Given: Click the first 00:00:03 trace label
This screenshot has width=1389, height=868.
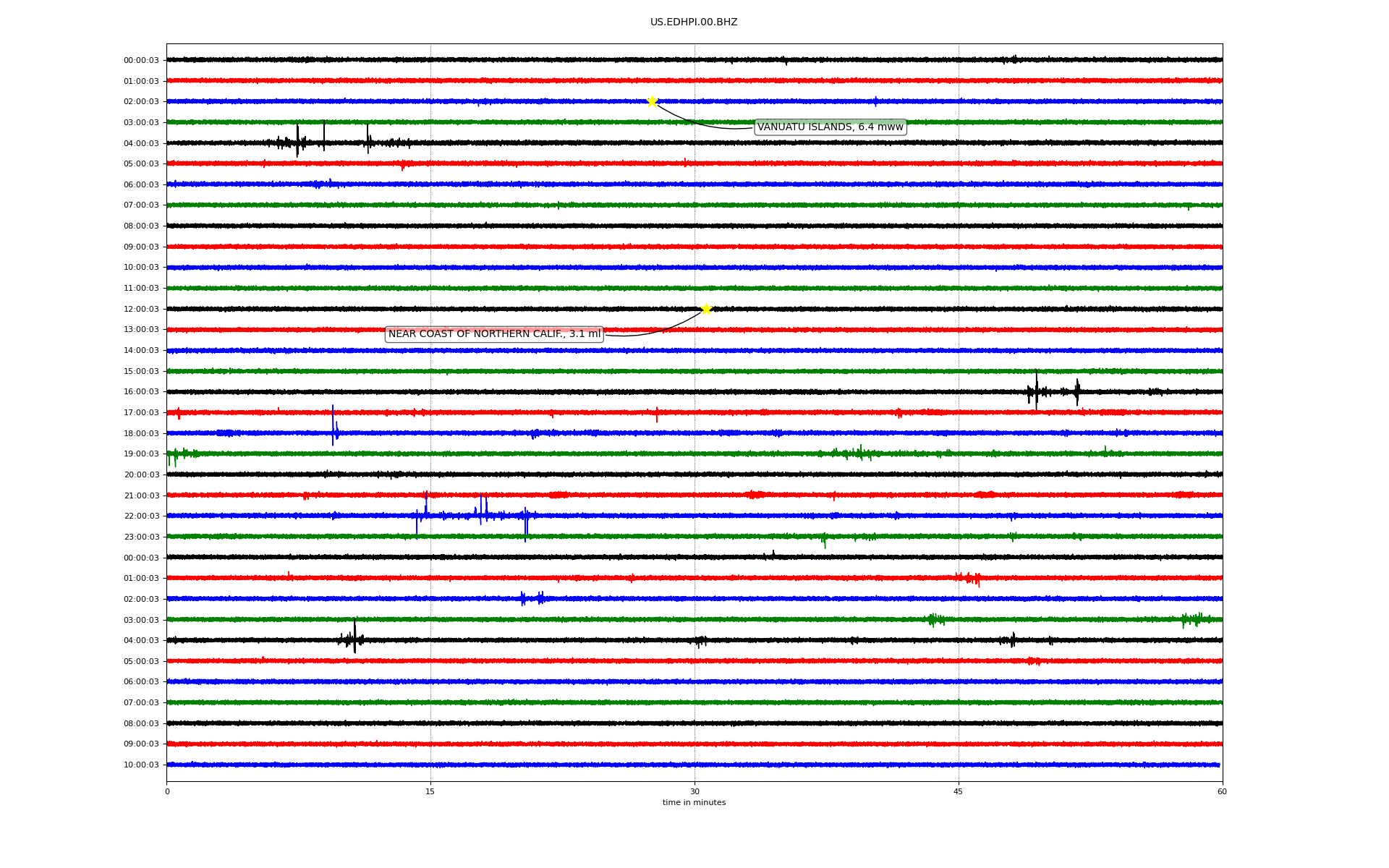Looking at the screenshot, I should pyautogui.click(x=141, y=61).
